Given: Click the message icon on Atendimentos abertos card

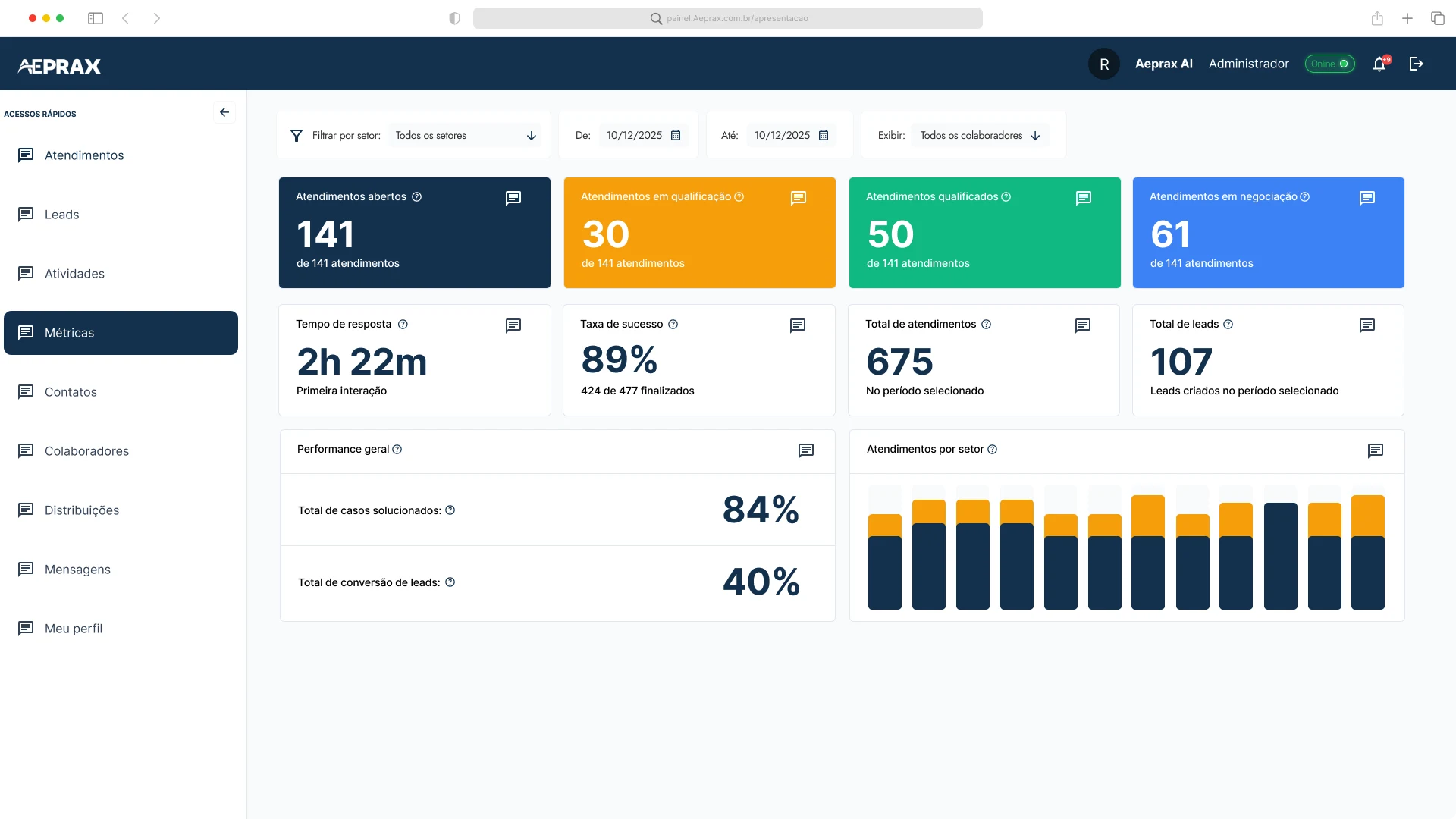Looking at the screenshot, I should [513, 198].
